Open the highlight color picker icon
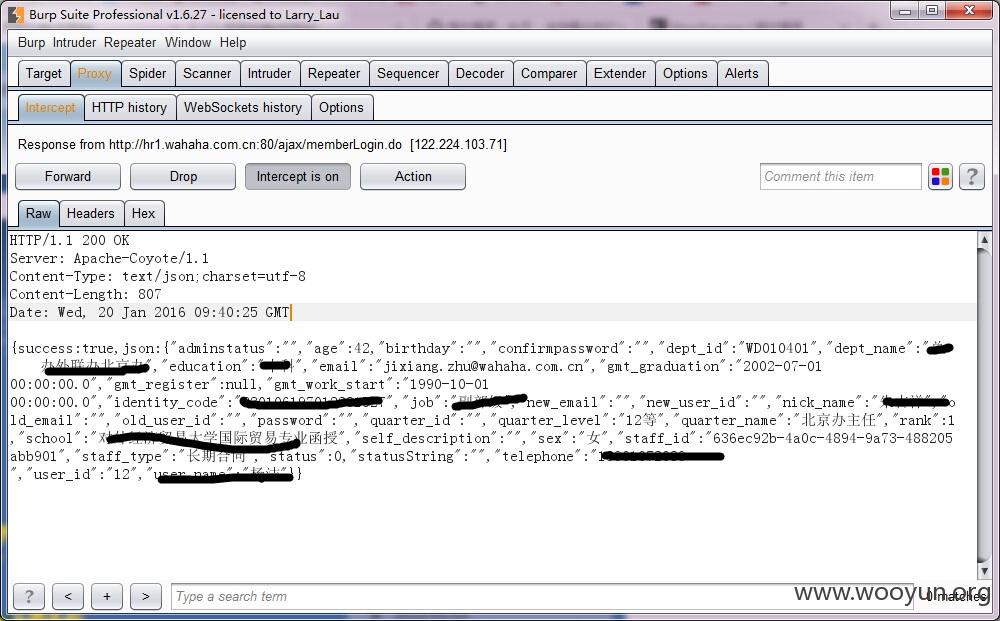The width and height of the screenshot is (1000, 621). [x=940, y=177]
